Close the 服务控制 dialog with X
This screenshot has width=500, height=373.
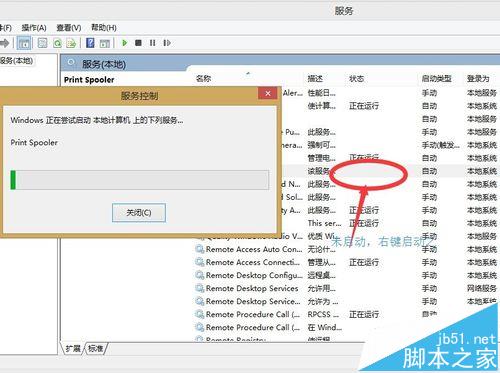[268, 93]
